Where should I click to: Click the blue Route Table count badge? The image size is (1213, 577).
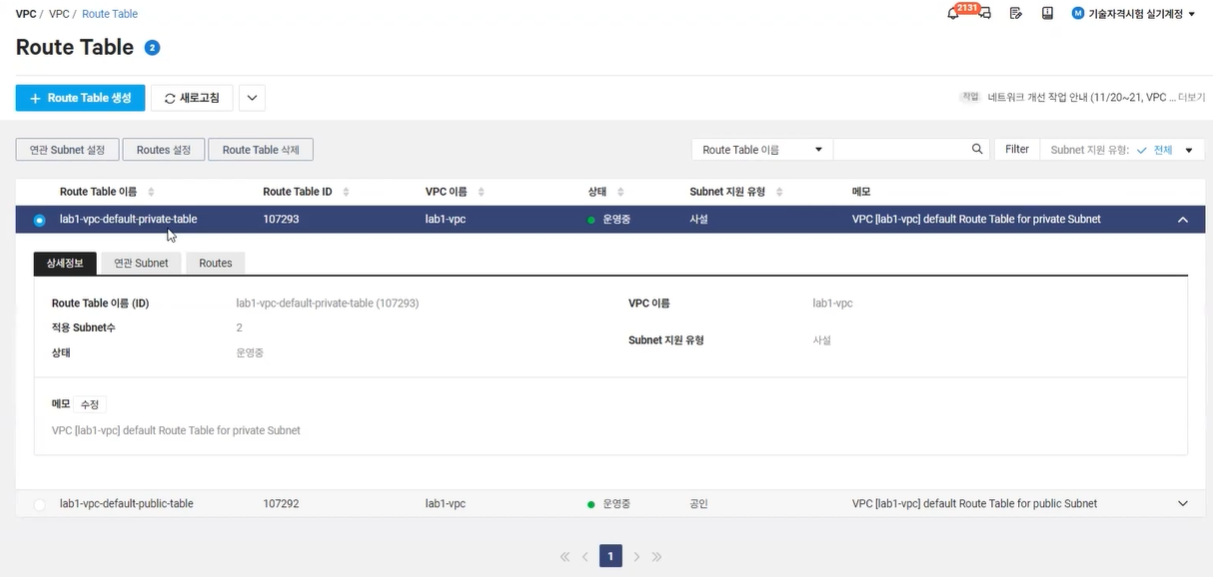pos(152,48)
